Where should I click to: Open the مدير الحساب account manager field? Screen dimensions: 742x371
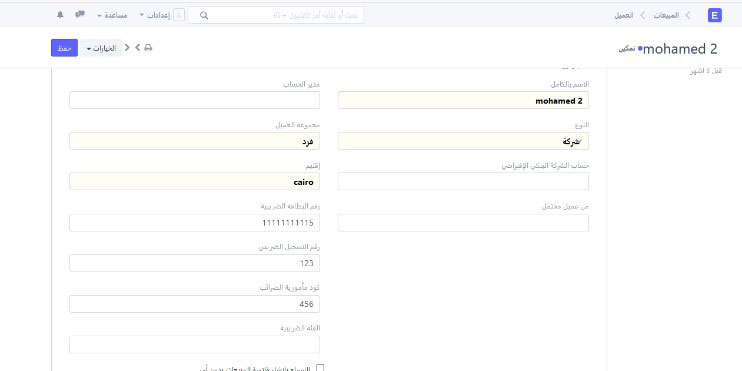[x=194, y=100]
